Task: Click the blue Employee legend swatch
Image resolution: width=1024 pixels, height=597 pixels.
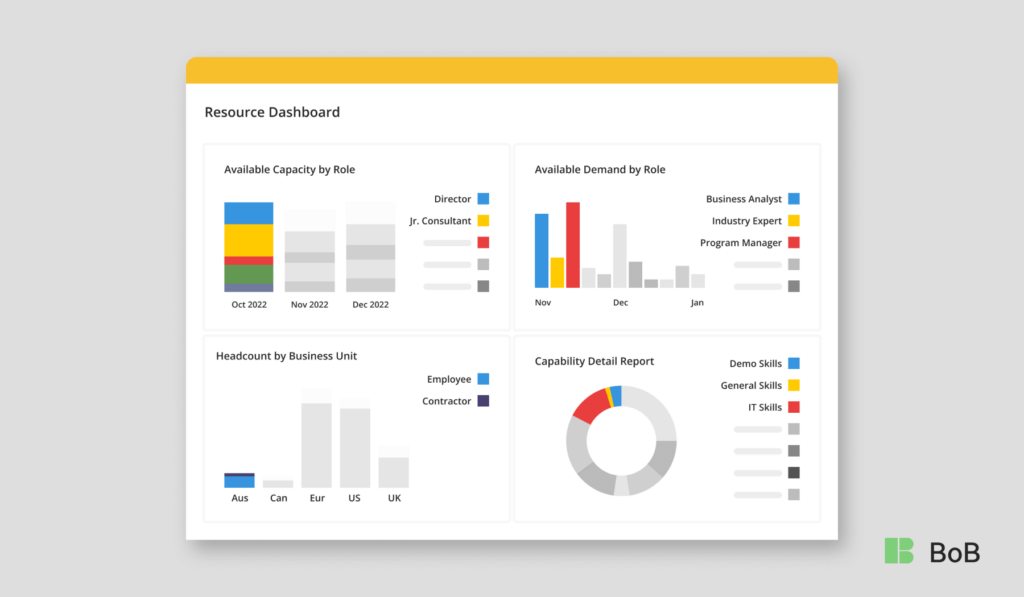Action: 483,379
